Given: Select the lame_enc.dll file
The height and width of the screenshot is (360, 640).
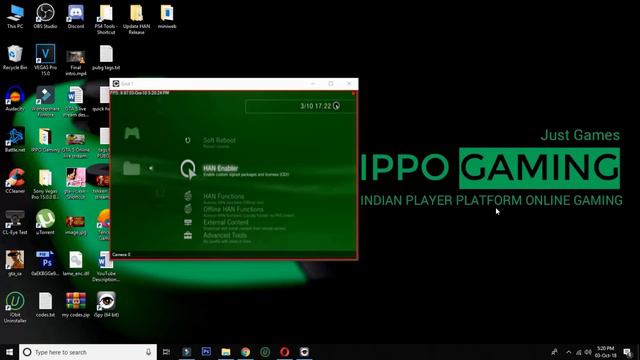Looking at the screenshot, I should coord(76,264).
